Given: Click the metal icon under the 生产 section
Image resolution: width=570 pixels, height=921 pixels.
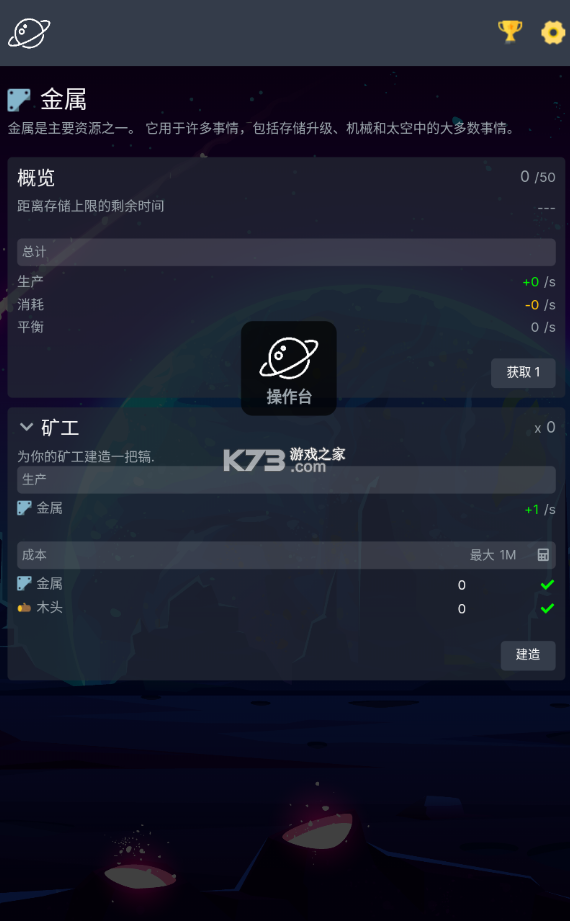Looking at the screenshot, I should point(24,508).
